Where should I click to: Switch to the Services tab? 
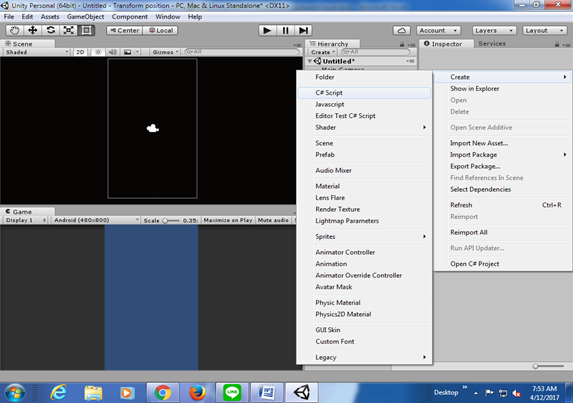[492, 43]
